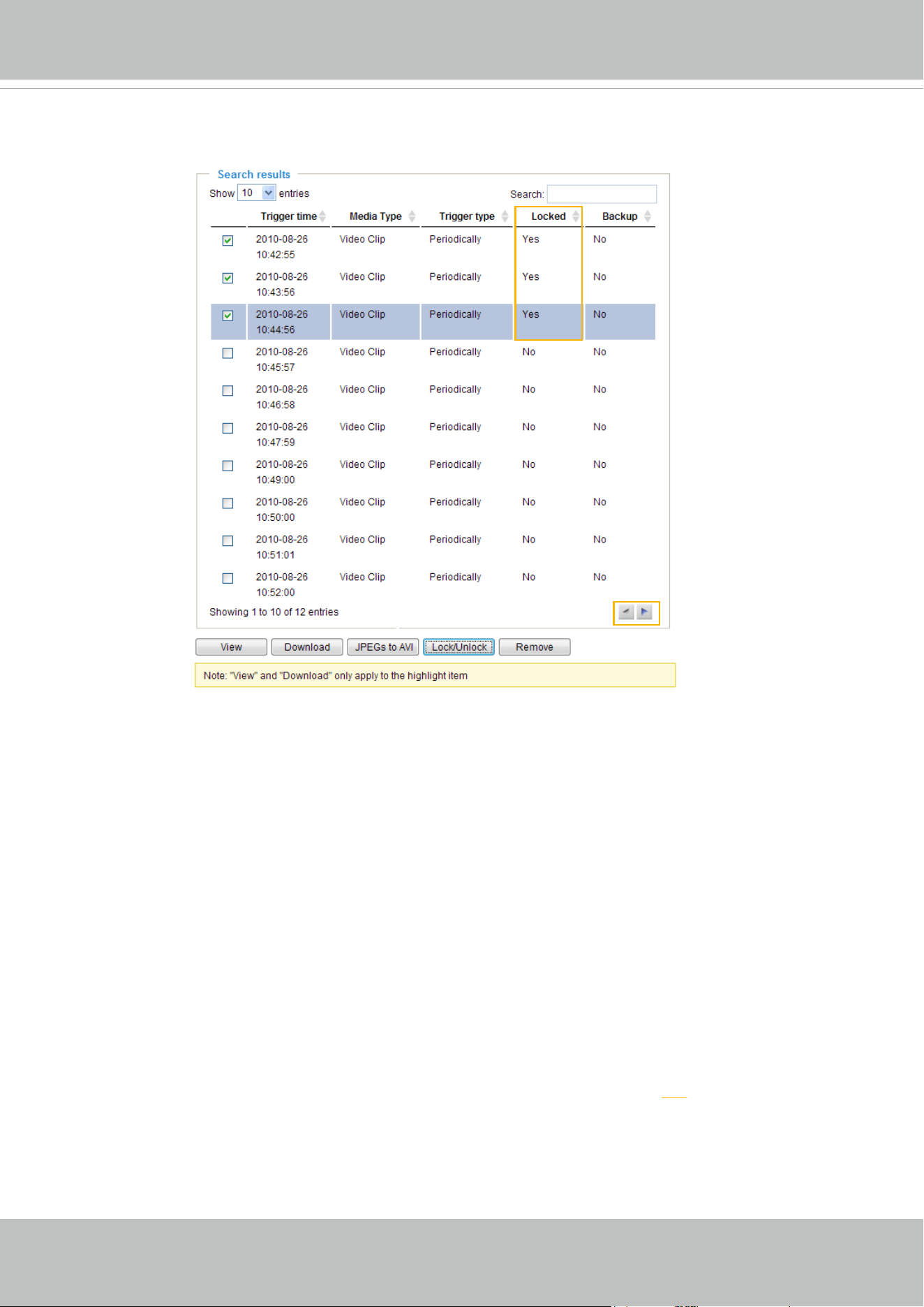The width and height of the screenshot is (924, 1307).
Task: Click Locked No in the 10:49:00 row
Action: 529,464
